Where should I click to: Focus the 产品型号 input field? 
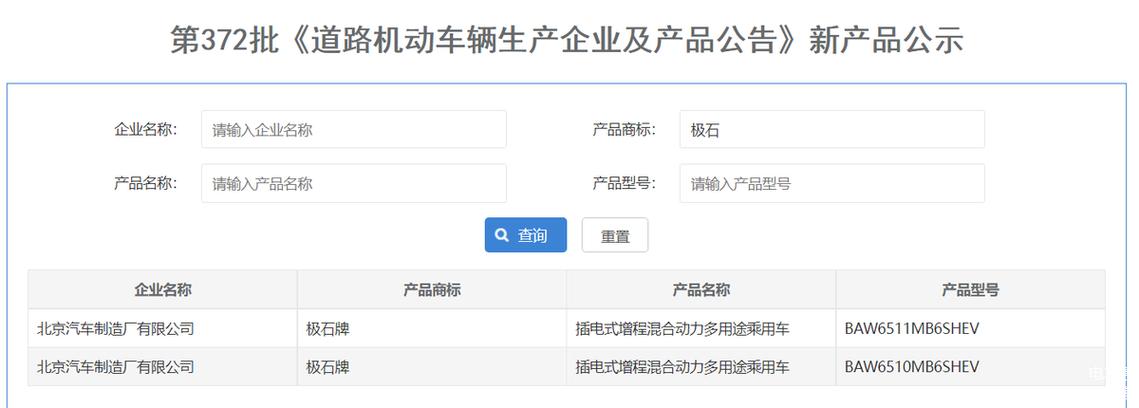click(832, 184)
